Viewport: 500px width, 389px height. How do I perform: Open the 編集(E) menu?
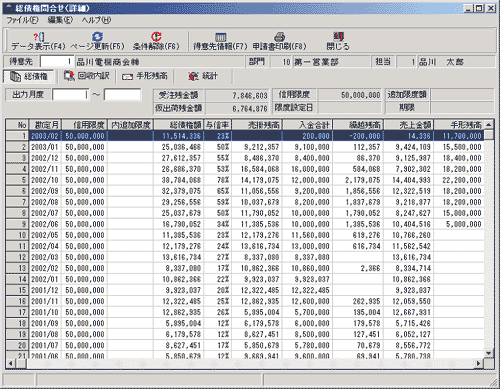click(60, 20)
